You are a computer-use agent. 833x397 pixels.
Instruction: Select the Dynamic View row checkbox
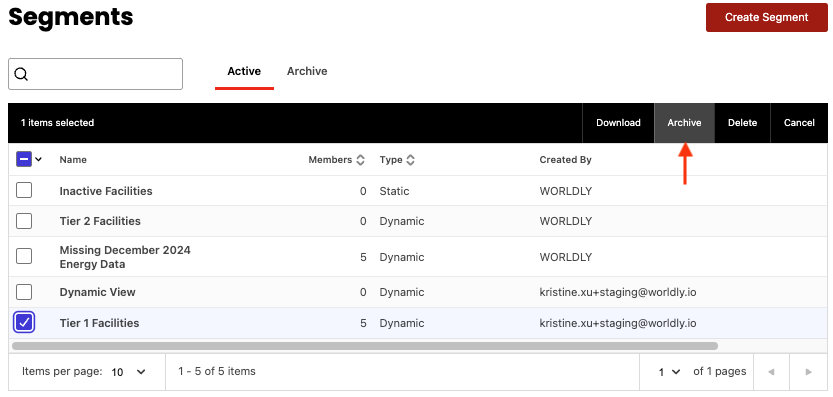pyautogui.click(x=24, y=292)
